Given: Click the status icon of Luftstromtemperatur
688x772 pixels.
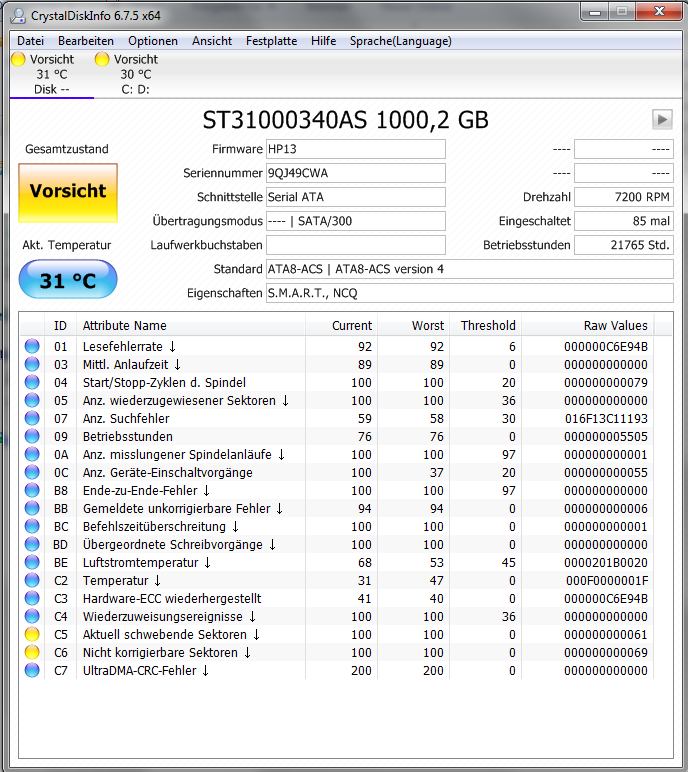Looking at the screenshot, I should point(32,562).
